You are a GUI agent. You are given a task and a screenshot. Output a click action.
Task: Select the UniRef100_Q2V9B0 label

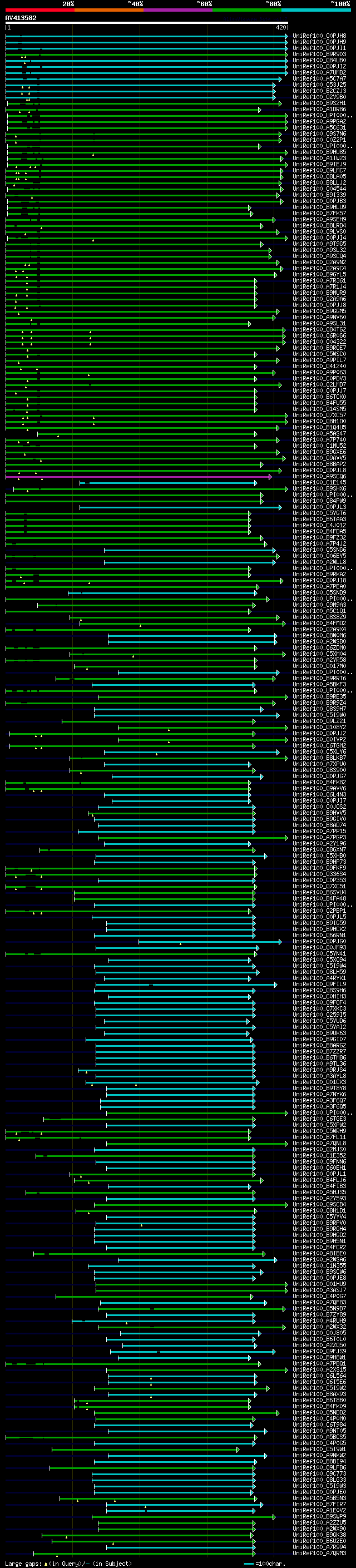point(319,97)
